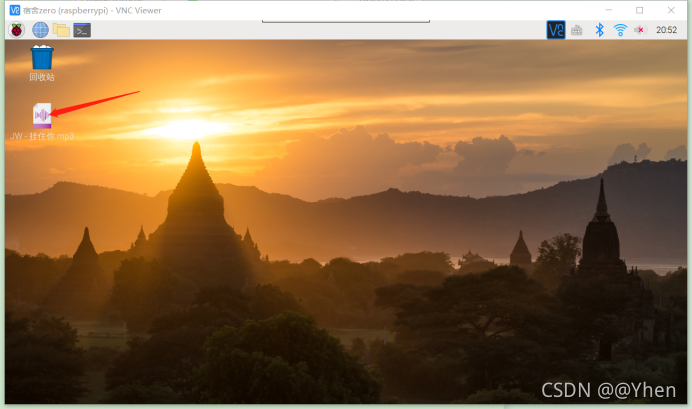This screenshot has width=692, height=409.
Task: Select the JW mp3 file icon
Action: 42,116
